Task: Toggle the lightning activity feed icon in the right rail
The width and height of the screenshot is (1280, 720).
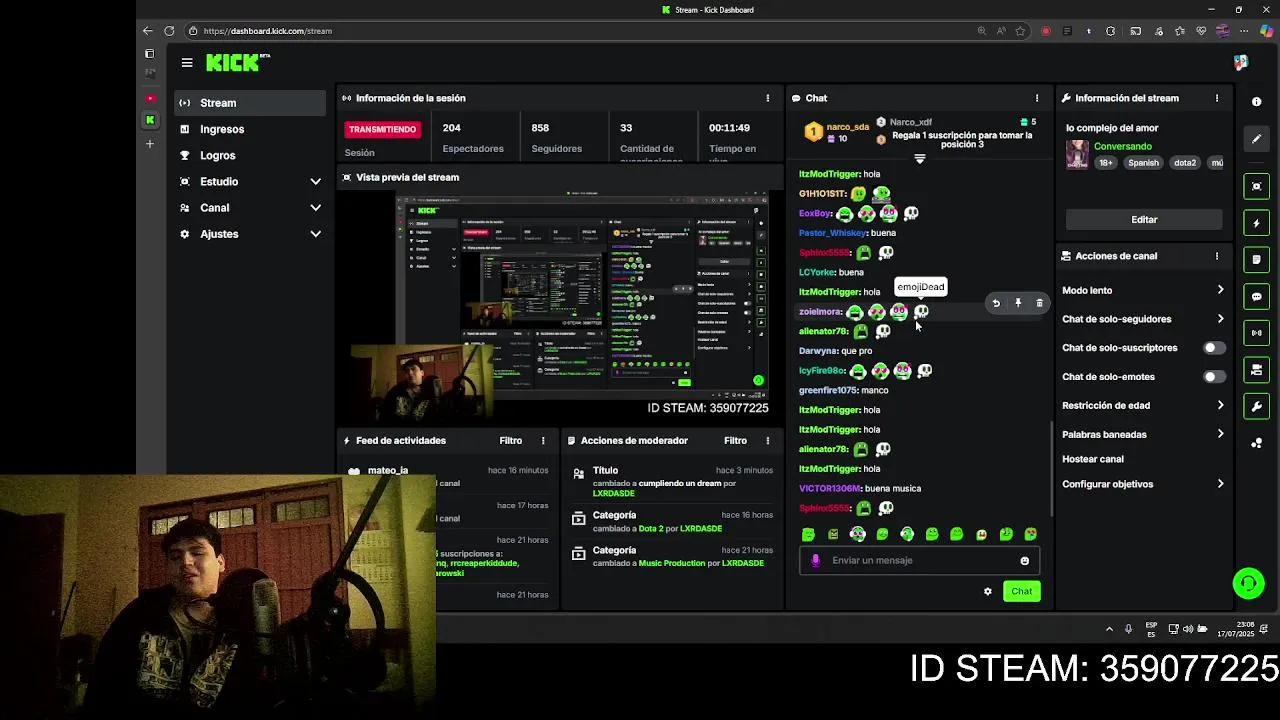Action: 1257,223
